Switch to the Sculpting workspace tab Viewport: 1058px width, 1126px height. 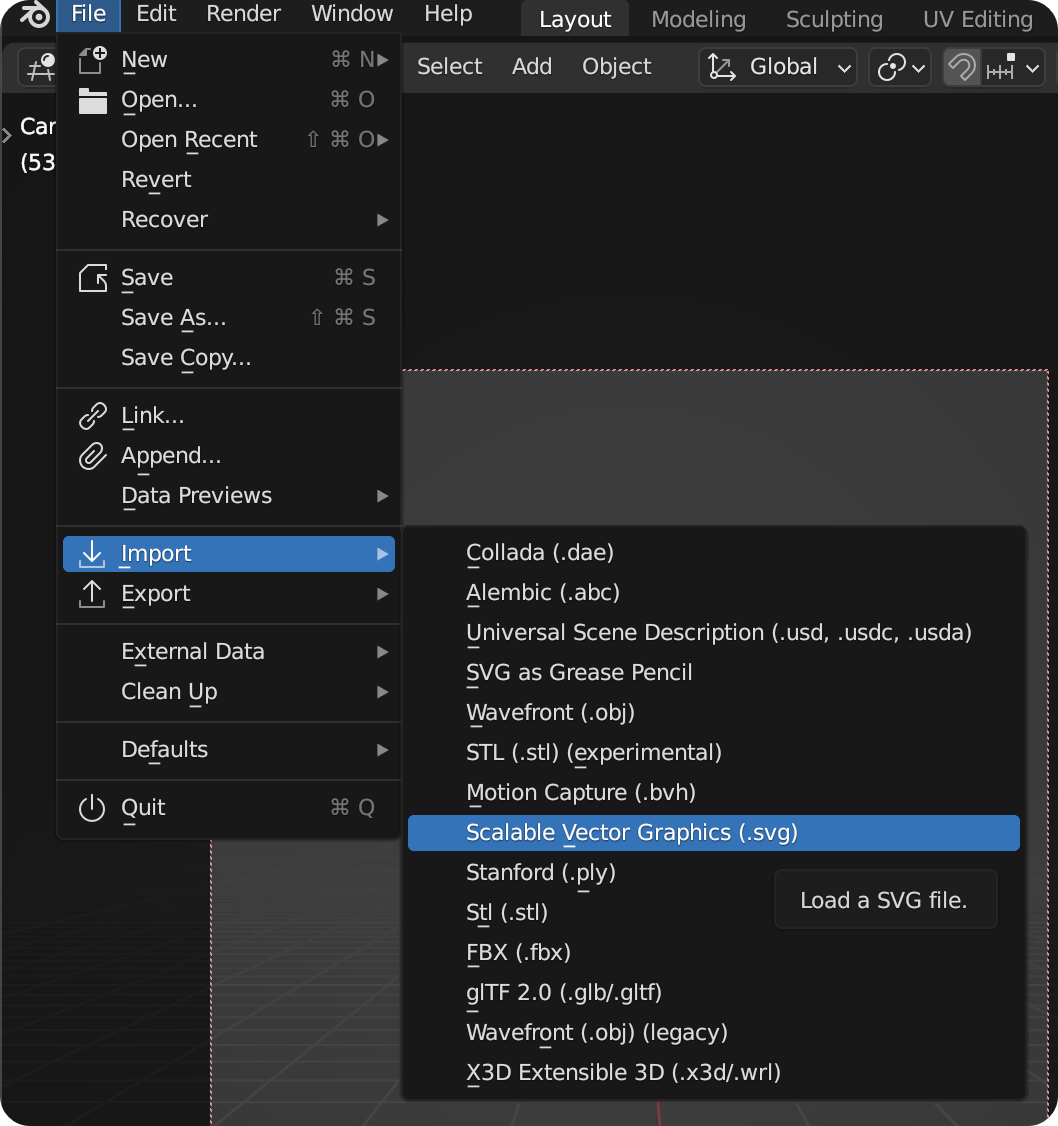[x=834, y=19]
